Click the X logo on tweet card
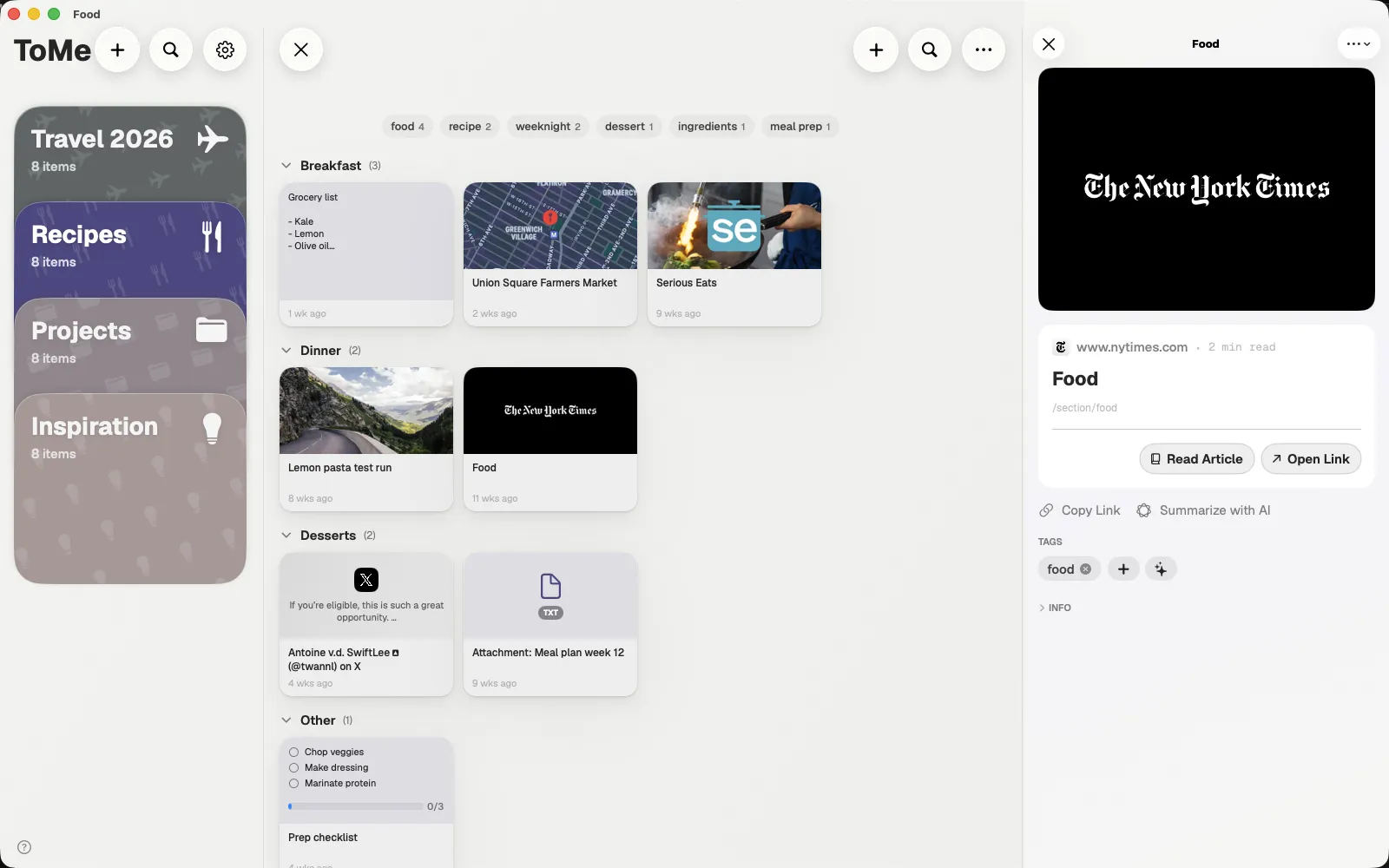This screenshot has height=868, width=1389. point(366,580)
